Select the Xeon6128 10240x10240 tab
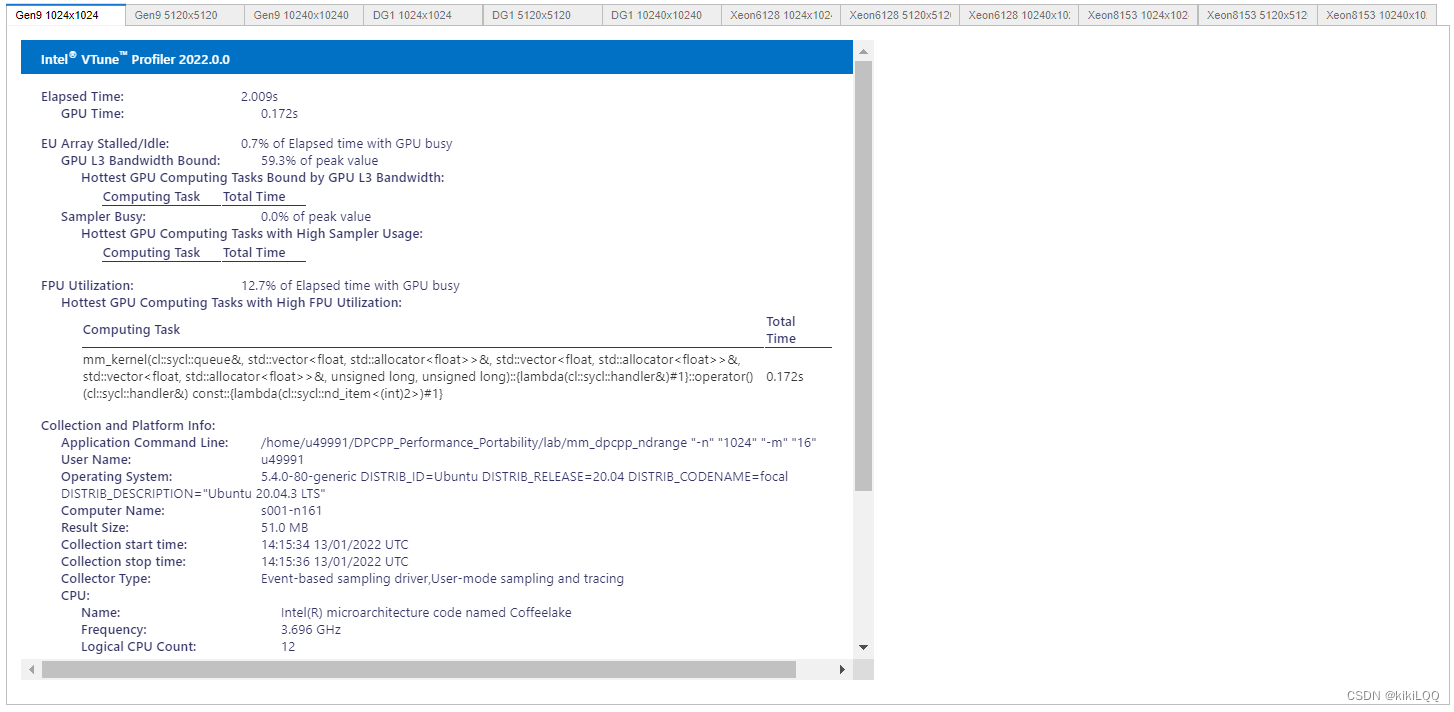The width and height of the screenshot is (1454, 712). 1018,15
